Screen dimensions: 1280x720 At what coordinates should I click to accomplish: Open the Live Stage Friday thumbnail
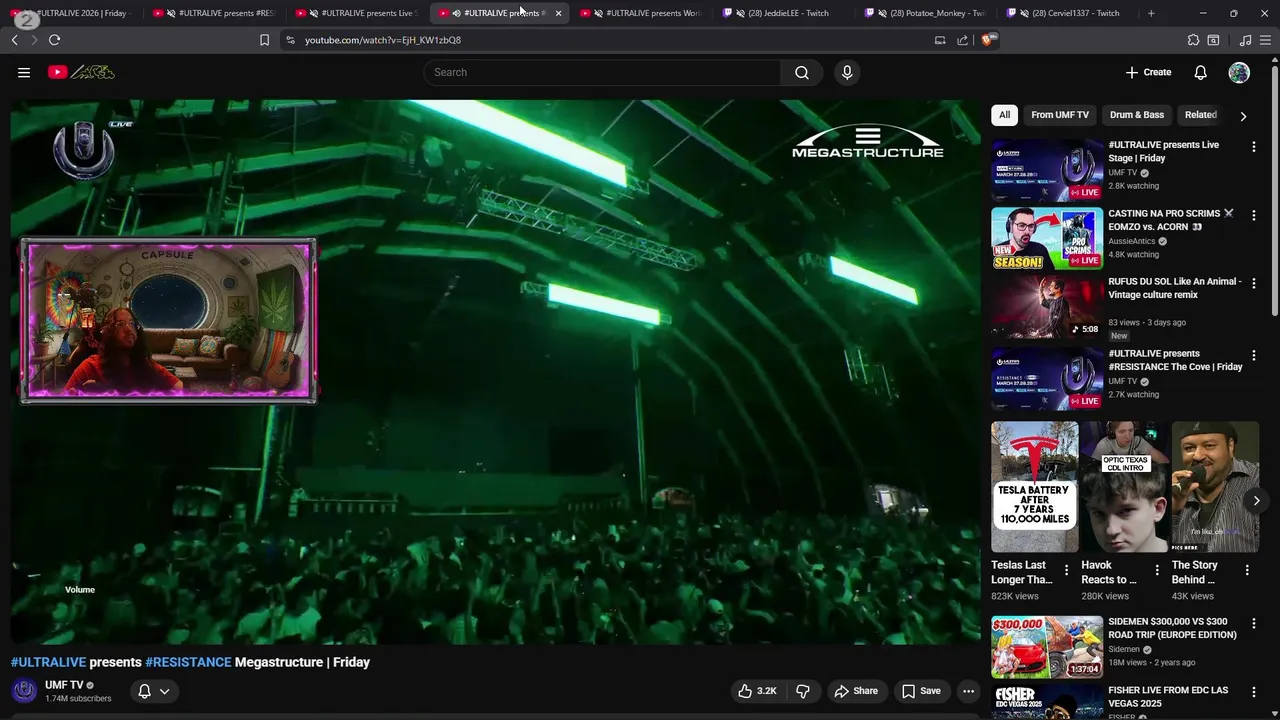1047,170
